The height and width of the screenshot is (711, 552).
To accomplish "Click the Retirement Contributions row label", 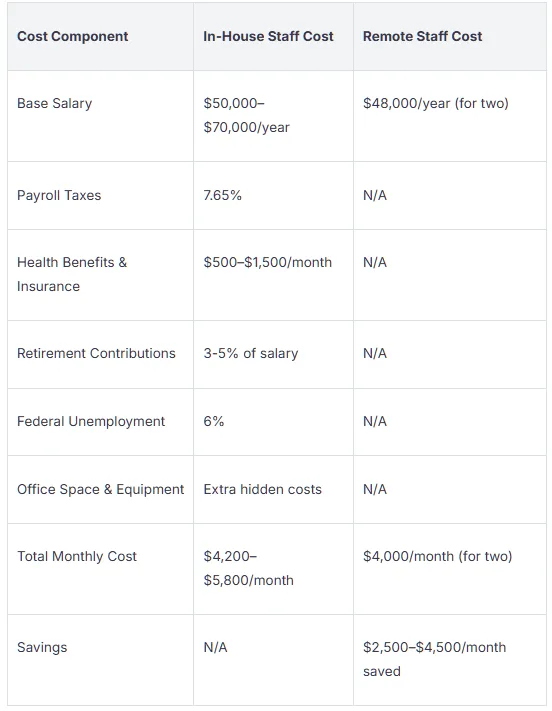I will tap(96, 353).
